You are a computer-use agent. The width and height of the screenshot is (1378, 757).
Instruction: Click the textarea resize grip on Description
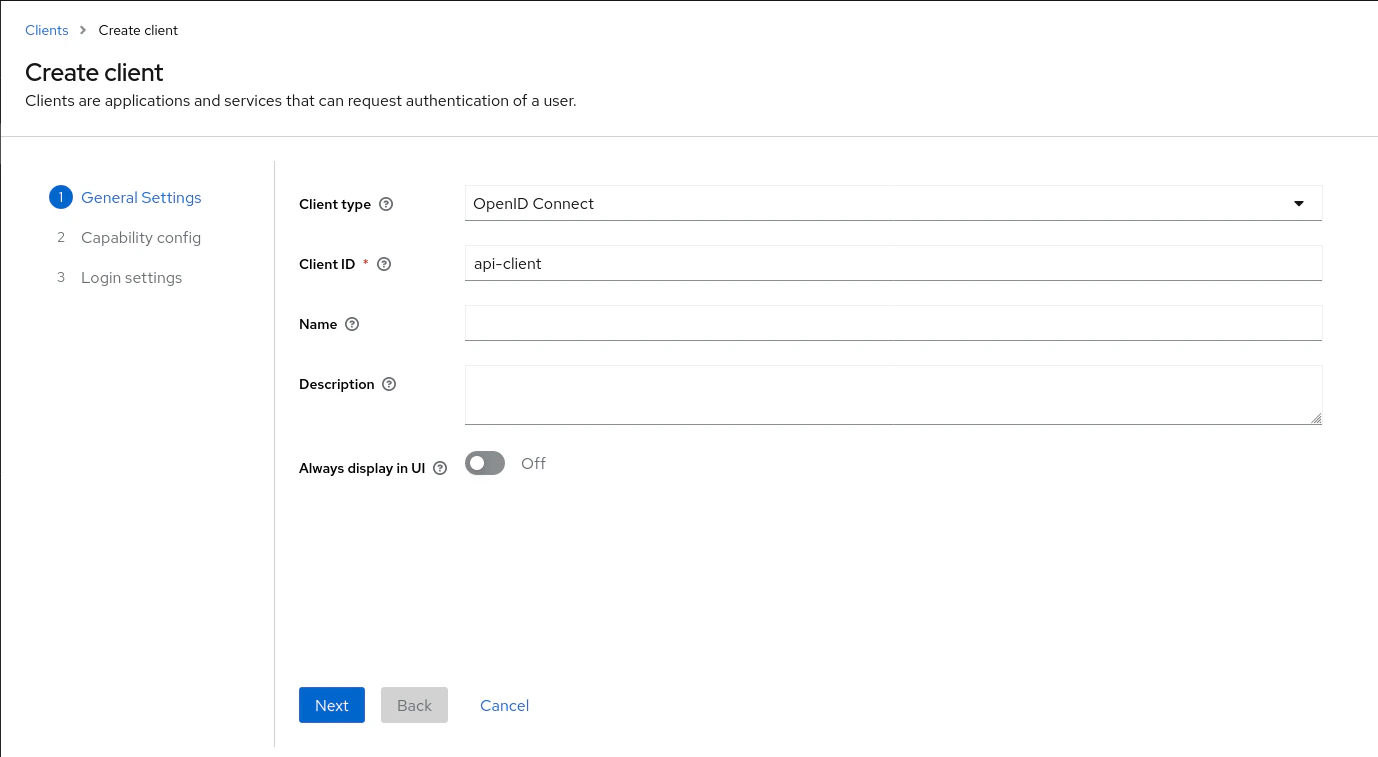[x=1316, y=418]
